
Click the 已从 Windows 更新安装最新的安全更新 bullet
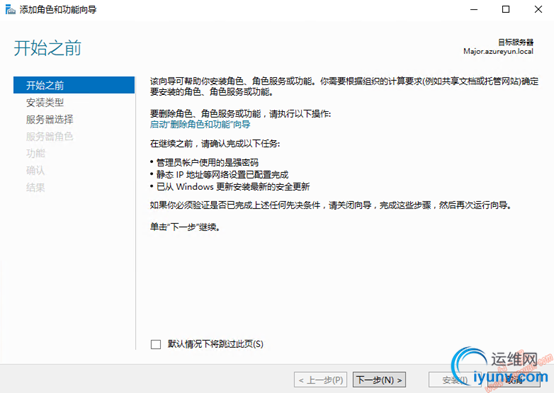[233, 187]
